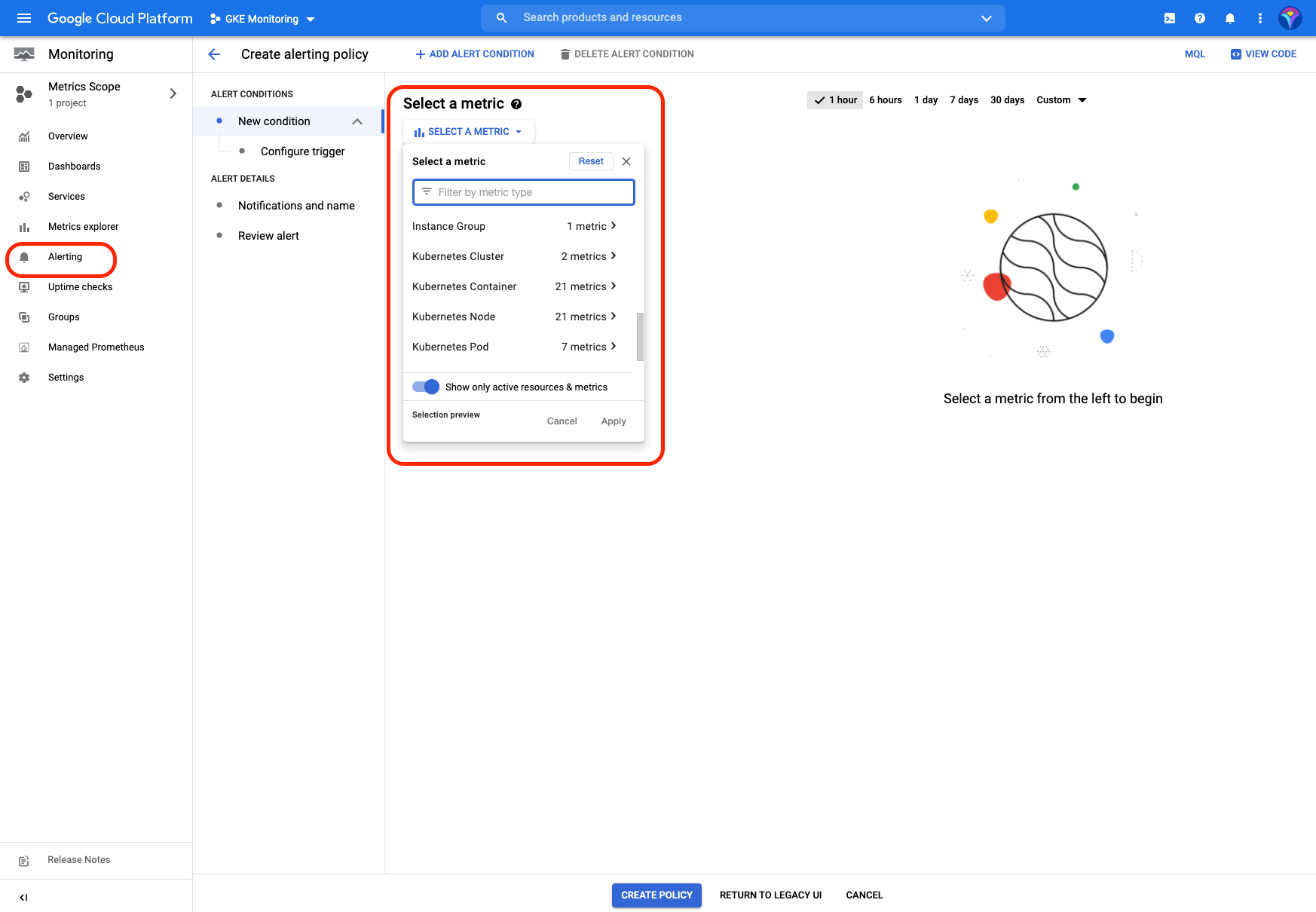This screenshot has width=1316, height=912.
Task: Open Configure trigger step
Action: tap(302, 151)
